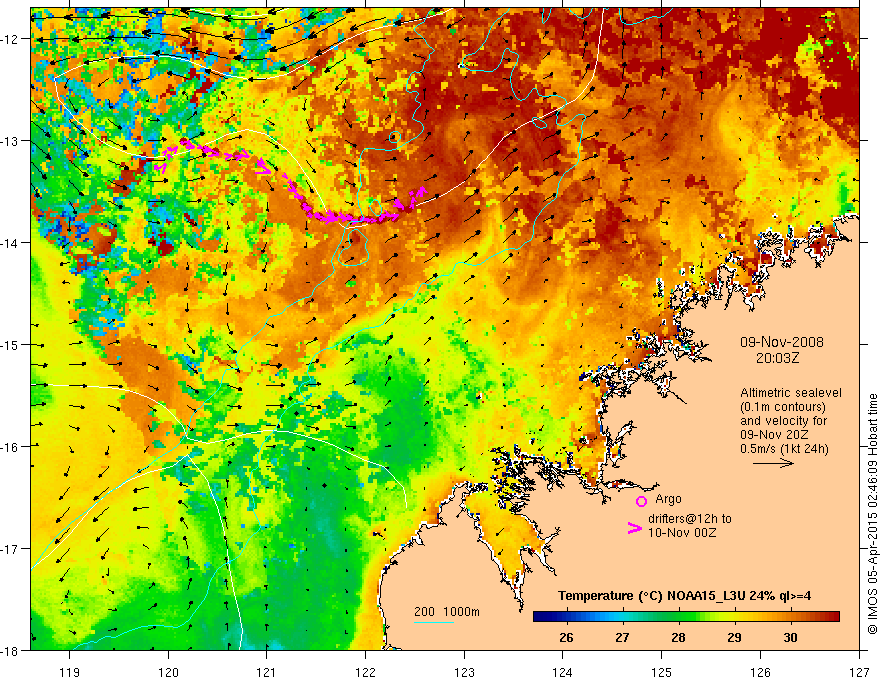Screen dimensions: 880x680
Task: Click the IMOS copyright text on right edge
Action: click(872, 514)
